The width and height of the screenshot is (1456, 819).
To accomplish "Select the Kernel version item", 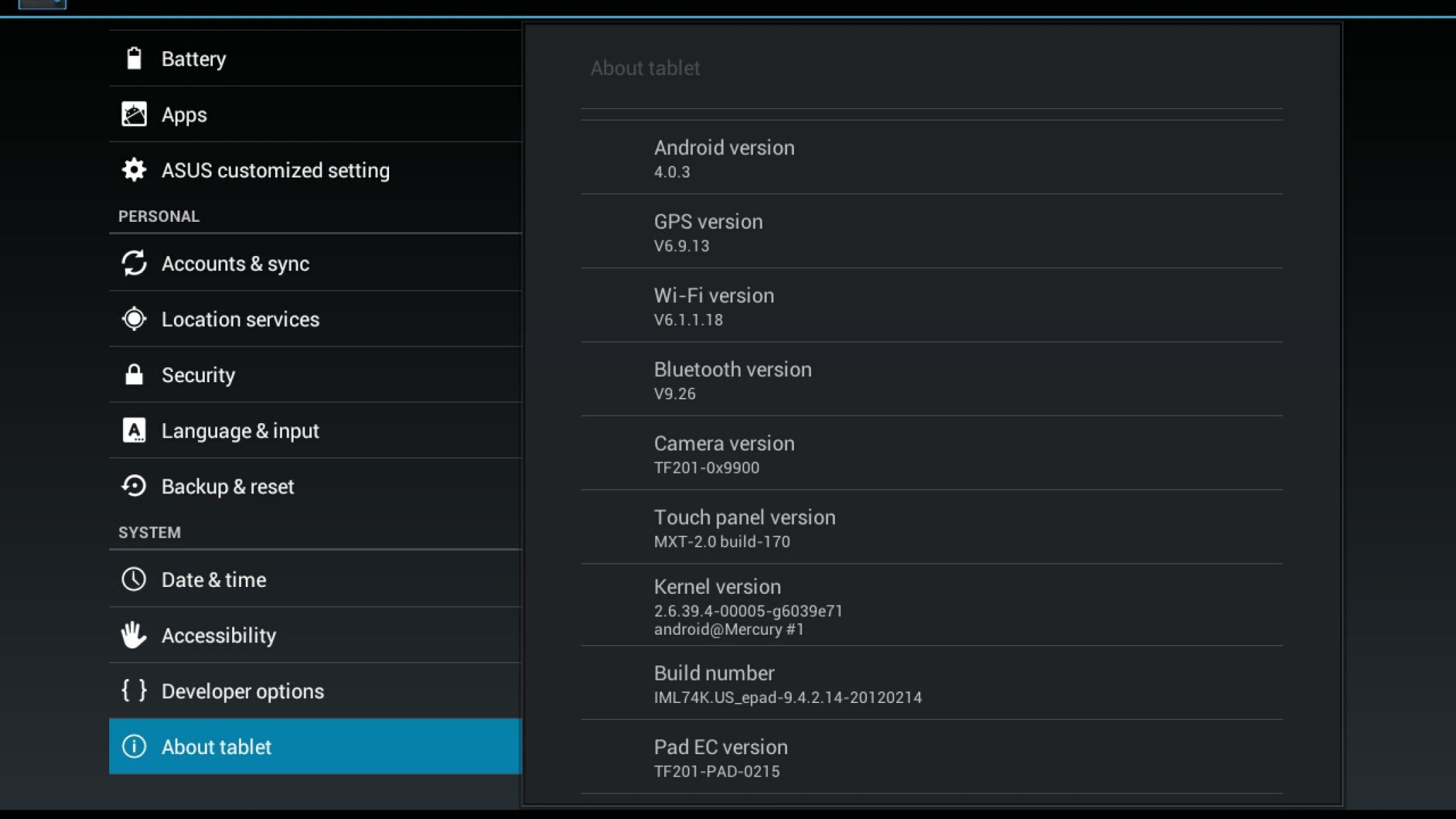I will pyautogui.click(x=931, y=606).
